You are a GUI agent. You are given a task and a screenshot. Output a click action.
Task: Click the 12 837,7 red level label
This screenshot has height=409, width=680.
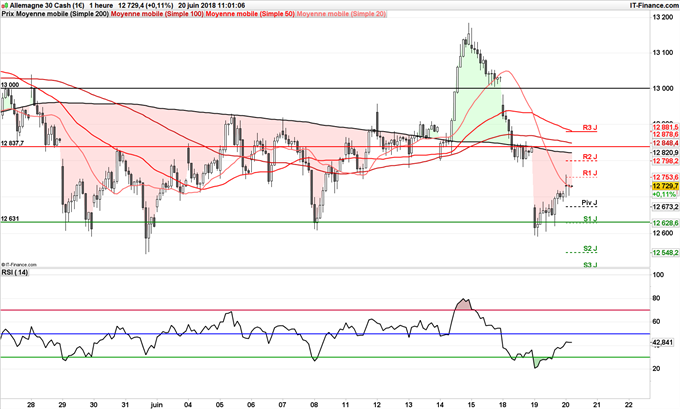point(13,143)
